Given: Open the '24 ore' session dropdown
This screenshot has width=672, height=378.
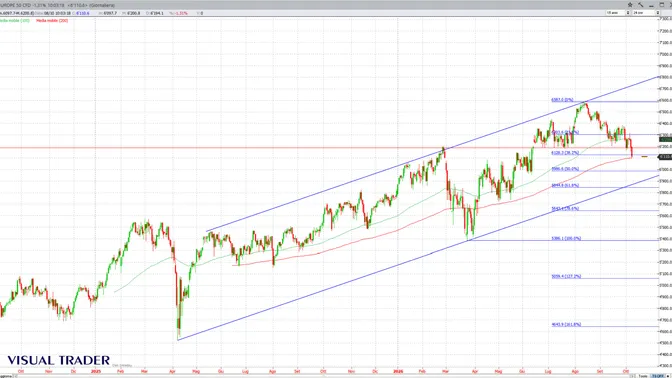Looking at the screenshot, I should coord(646,13).
